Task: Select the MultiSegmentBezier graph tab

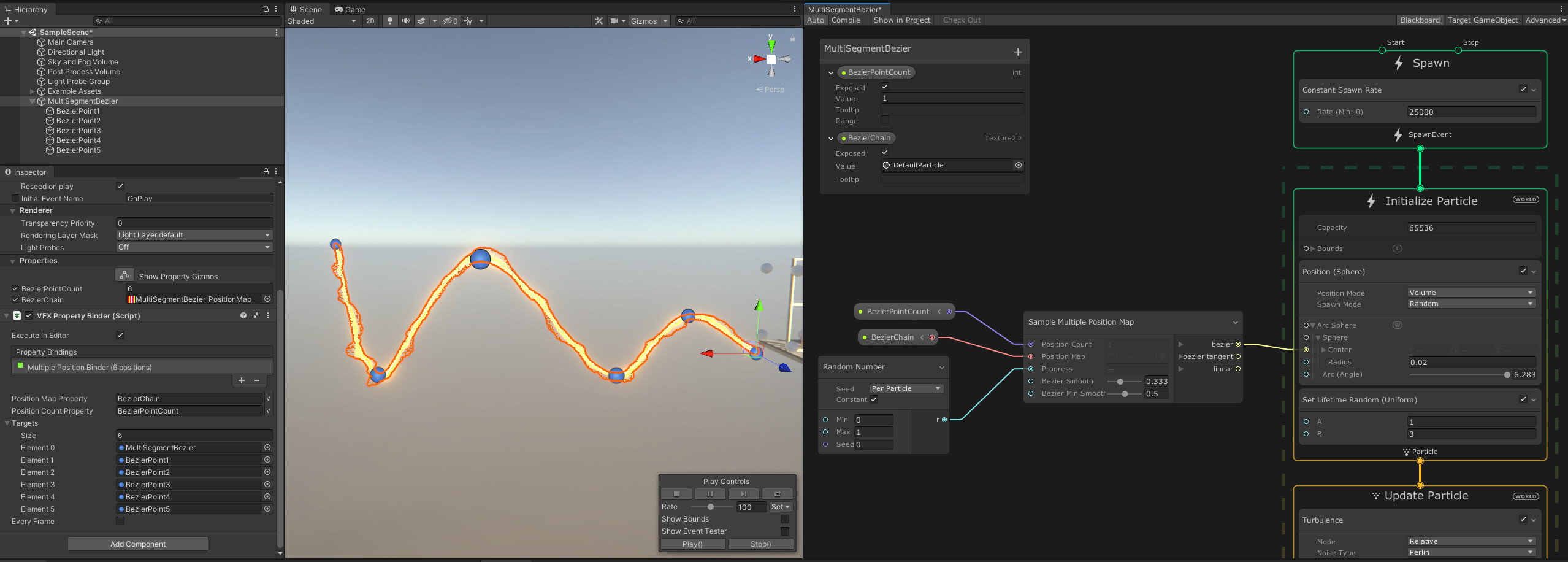Action: click(846, 9)
